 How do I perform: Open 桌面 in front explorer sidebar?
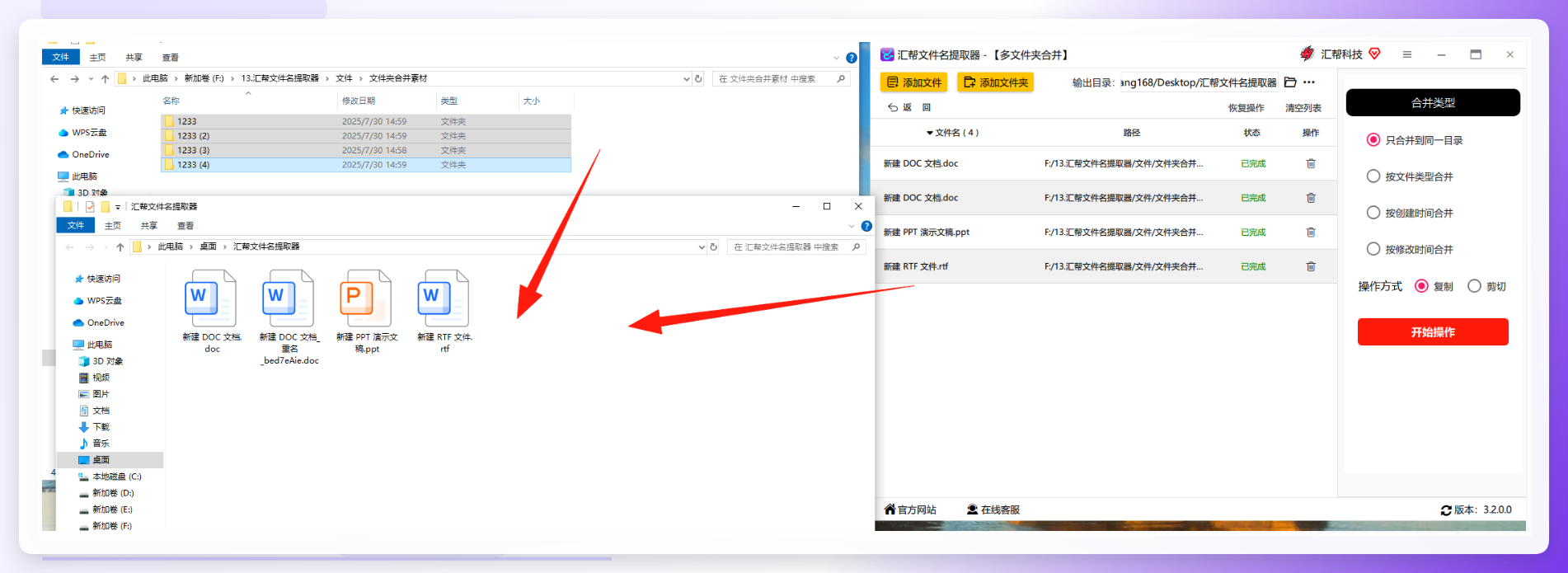pos(101,460)
